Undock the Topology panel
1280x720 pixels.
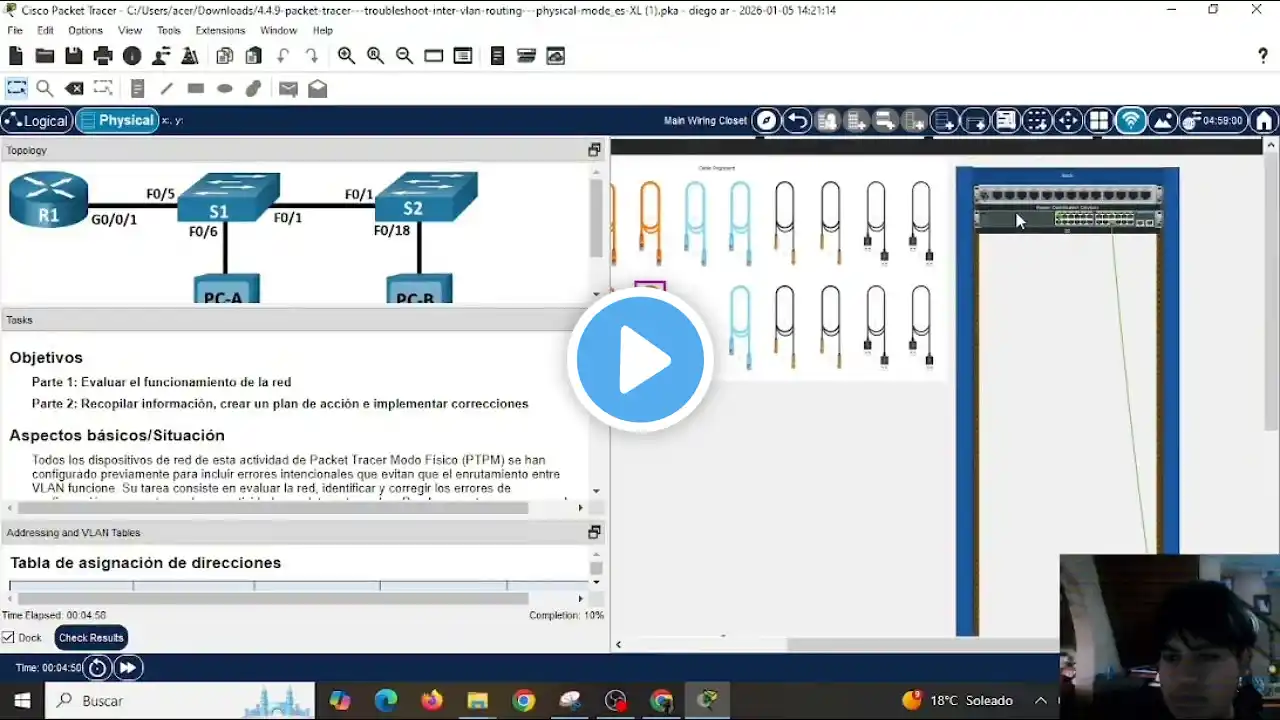point(594,150)
